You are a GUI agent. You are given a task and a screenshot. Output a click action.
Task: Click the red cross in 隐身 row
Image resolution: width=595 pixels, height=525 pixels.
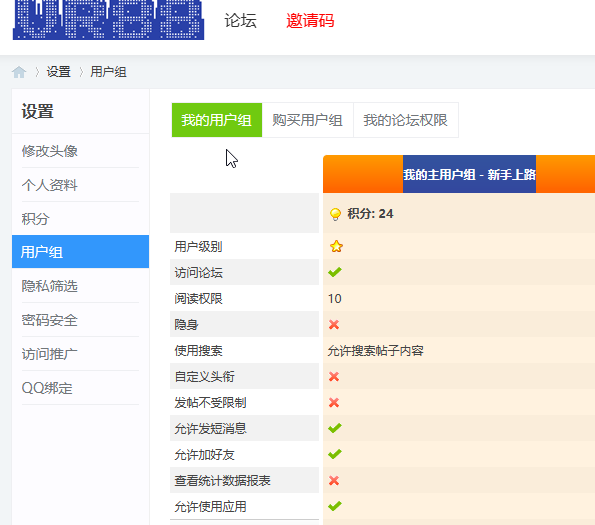click(334, 324)
